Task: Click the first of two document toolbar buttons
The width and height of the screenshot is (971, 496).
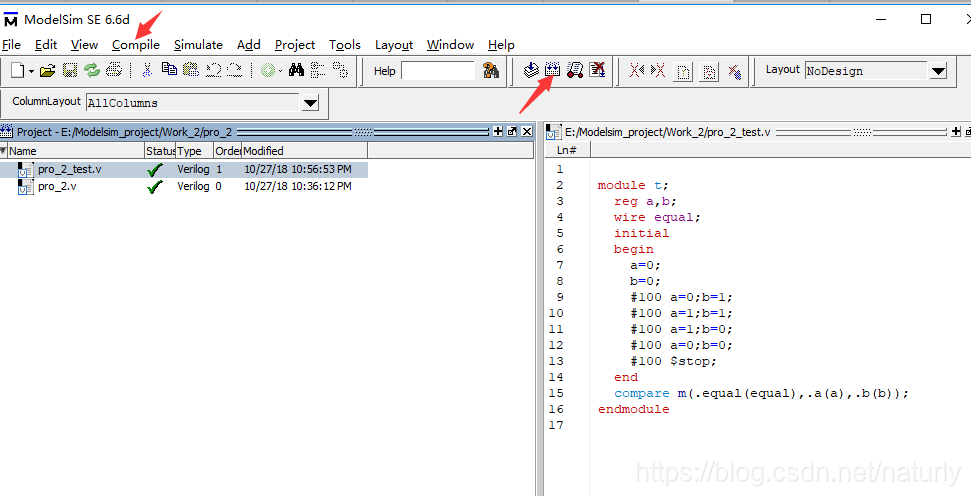Action: pyautogui.click(x=683, y=72)
